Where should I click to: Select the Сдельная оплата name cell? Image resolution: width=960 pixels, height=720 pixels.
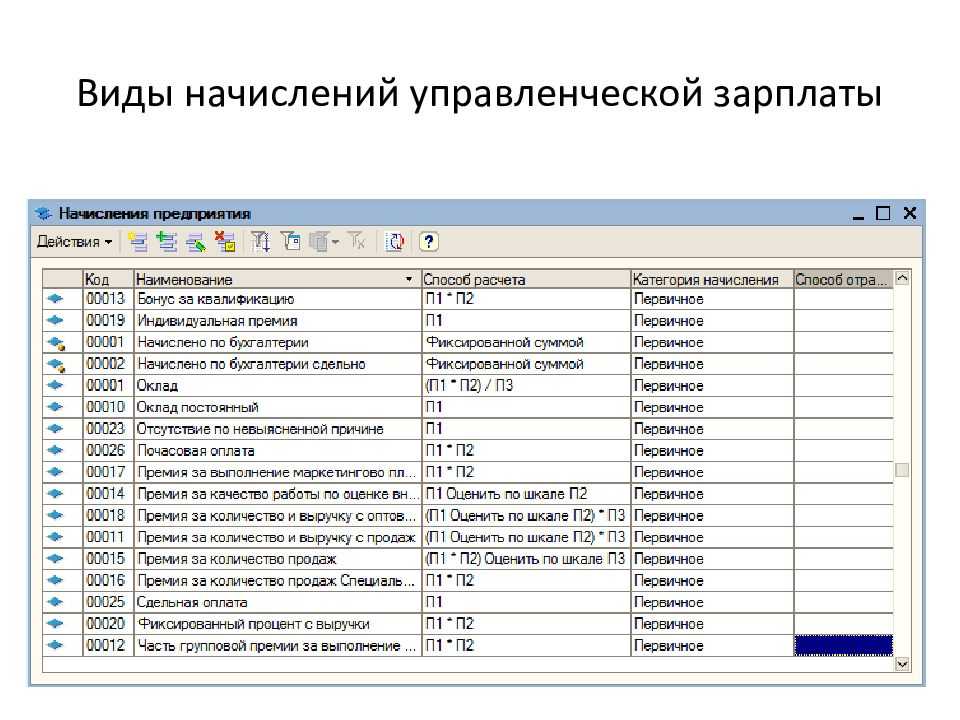point(277,602)
